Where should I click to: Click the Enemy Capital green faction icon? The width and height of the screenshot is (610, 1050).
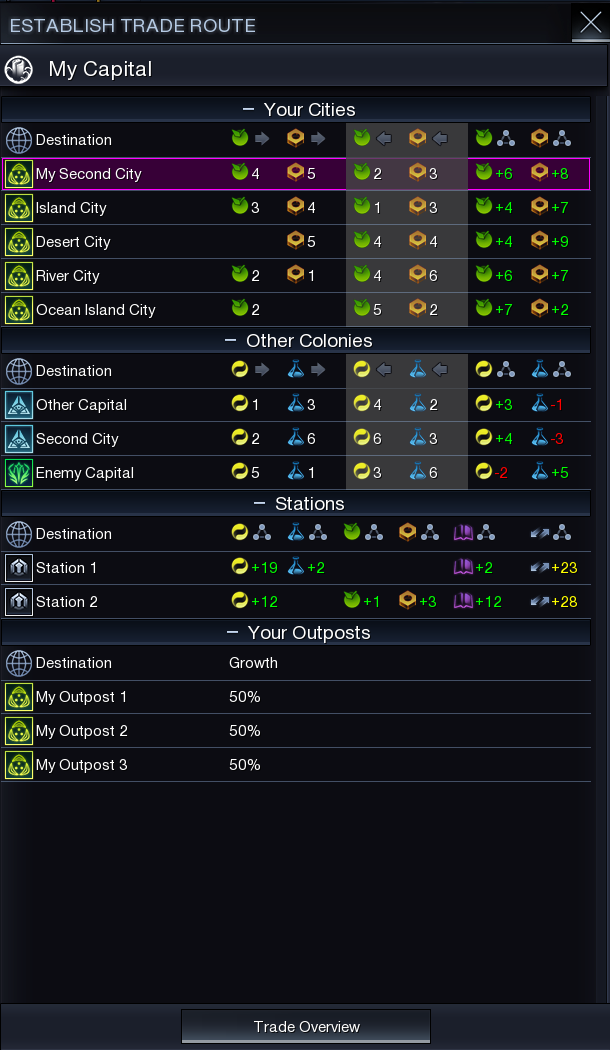[18, 473]
